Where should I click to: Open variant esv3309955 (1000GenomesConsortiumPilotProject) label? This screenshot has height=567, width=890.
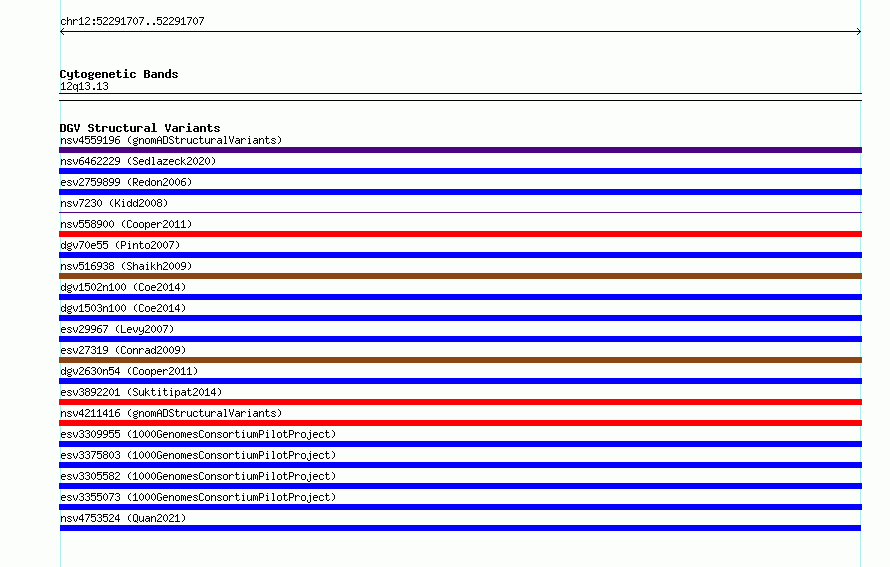[198, 434]
